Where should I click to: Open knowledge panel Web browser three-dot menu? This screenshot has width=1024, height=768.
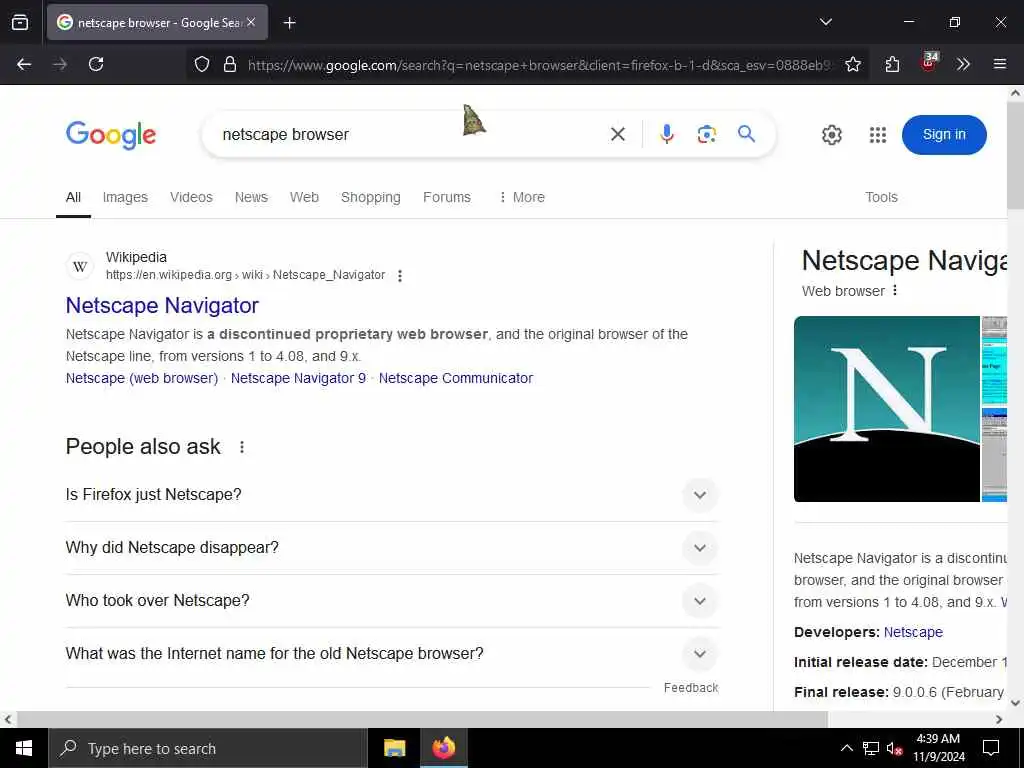pos(895,290)
